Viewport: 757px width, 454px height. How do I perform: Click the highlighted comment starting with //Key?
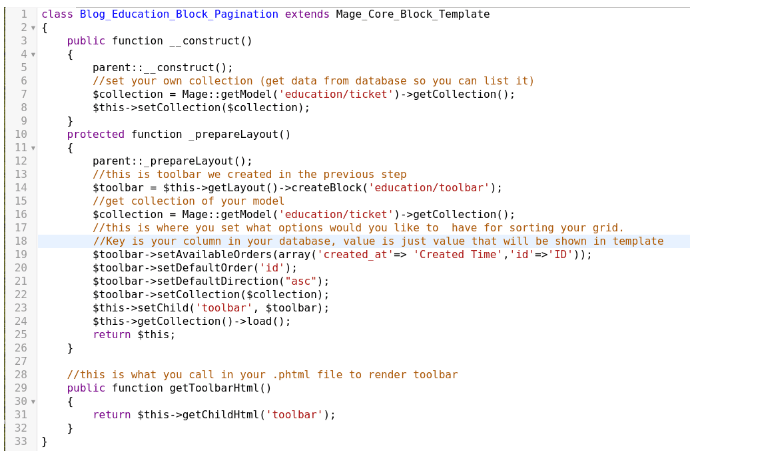(377, 241)
